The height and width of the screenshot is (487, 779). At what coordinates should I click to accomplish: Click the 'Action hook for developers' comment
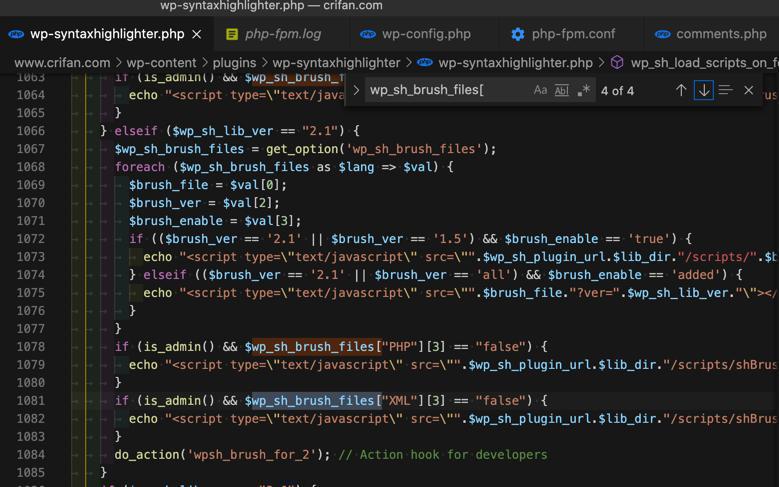(443, 455)
